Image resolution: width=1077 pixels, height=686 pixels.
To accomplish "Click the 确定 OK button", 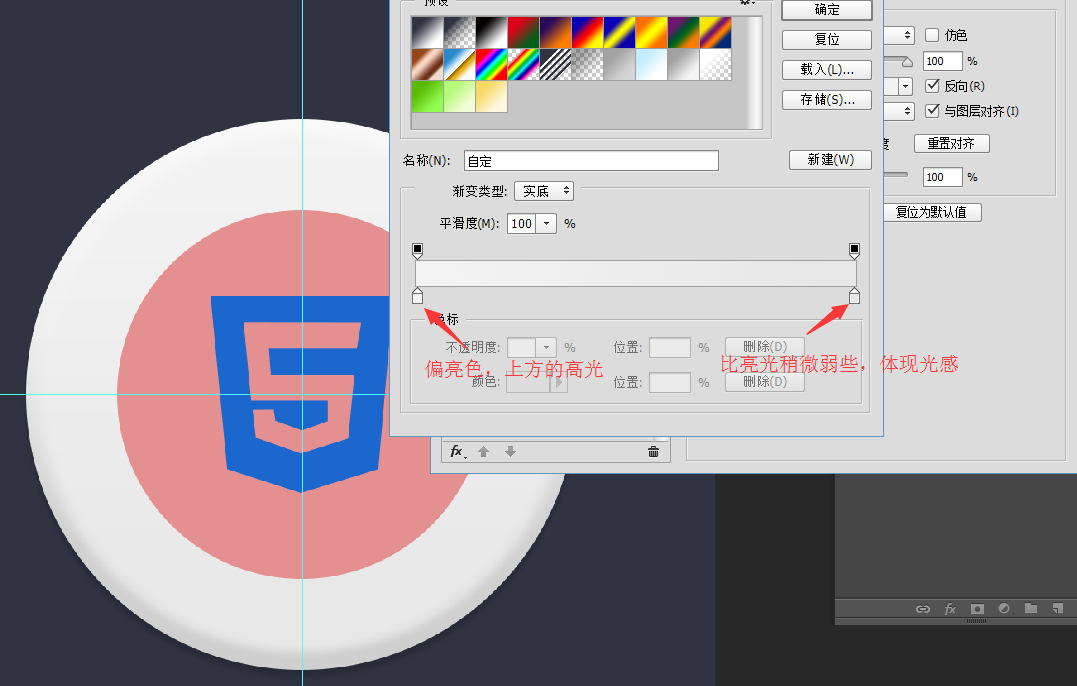I will tap(827, 10).
